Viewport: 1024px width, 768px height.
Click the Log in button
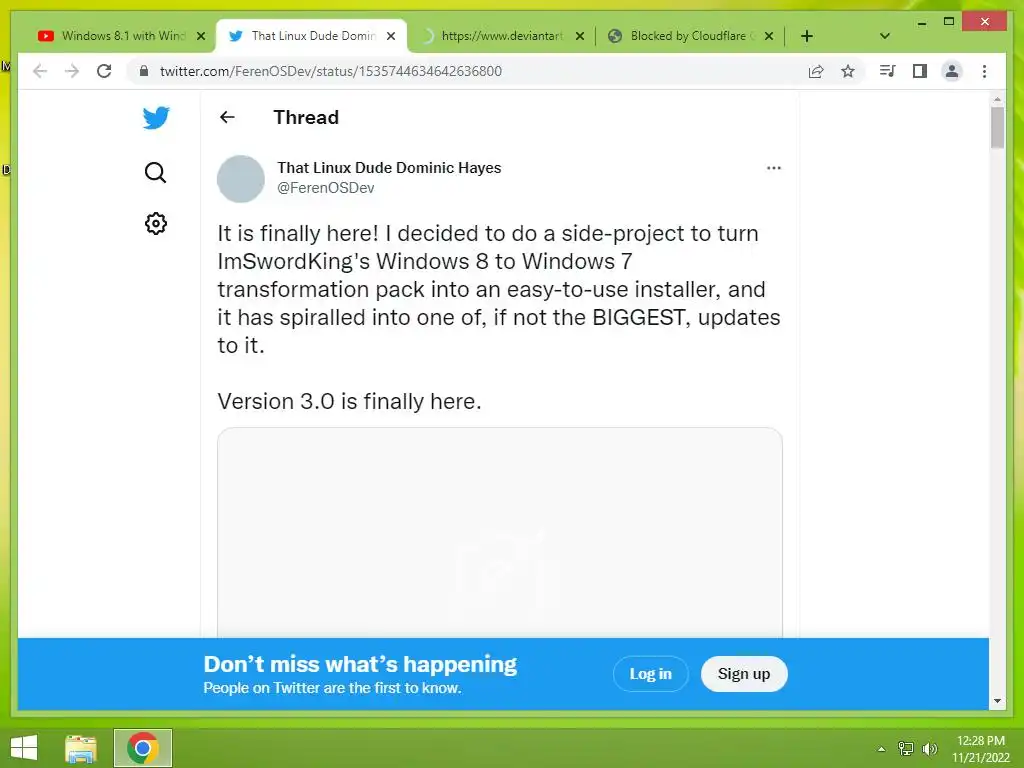(650, 673)
